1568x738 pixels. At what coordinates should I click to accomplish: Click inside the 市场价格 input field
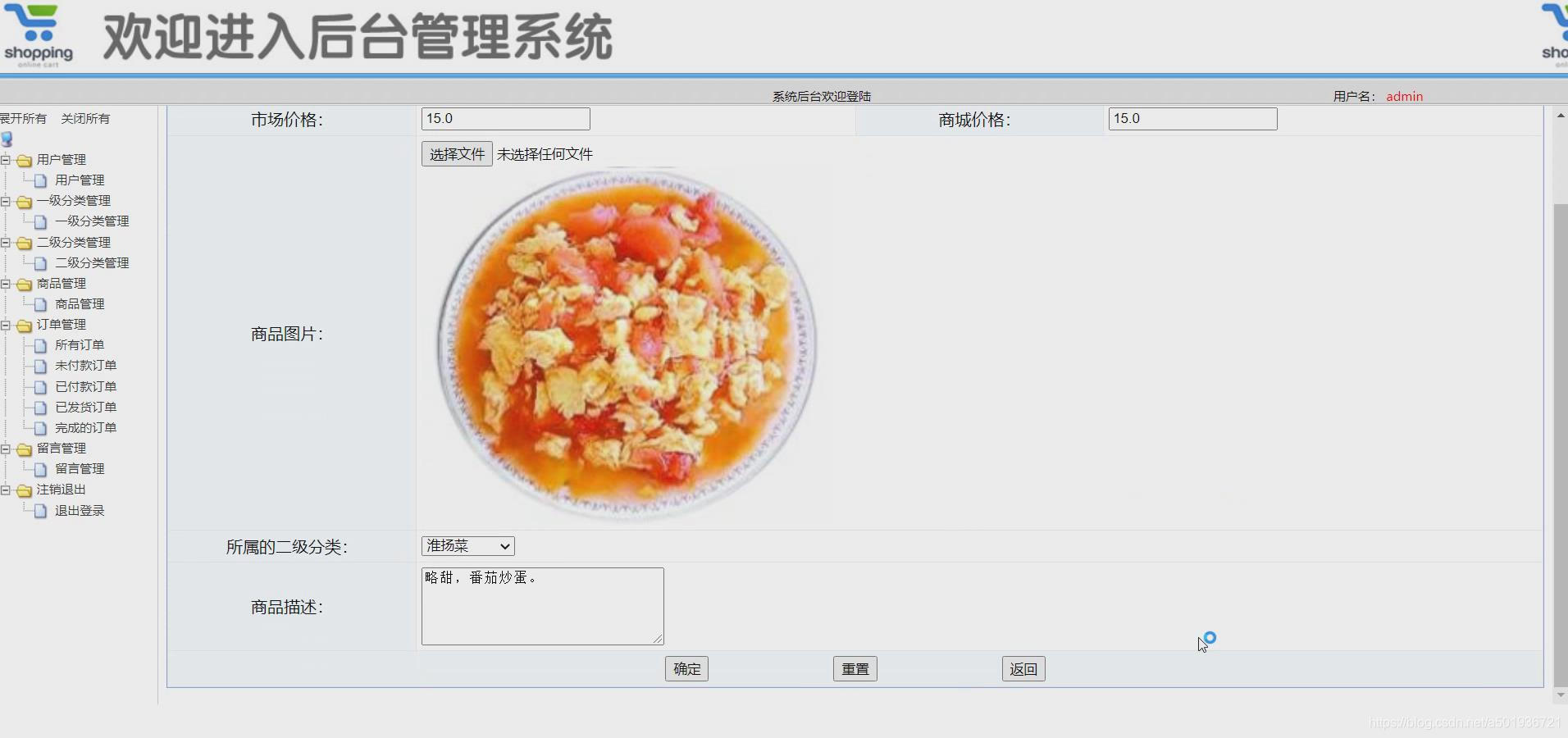coord(504,118)
